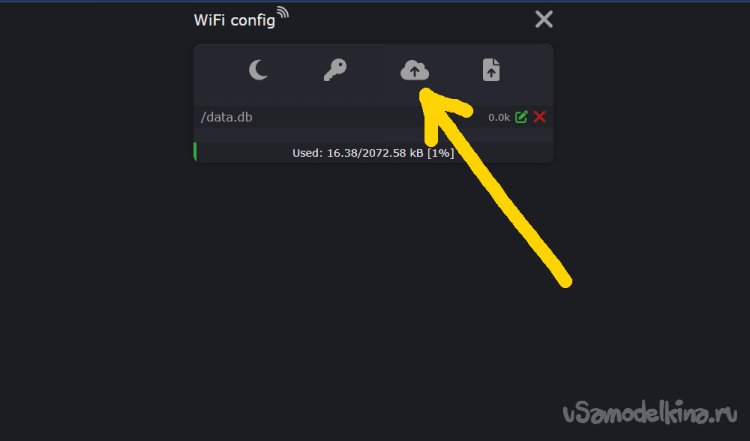Click the yellow arrow head tip
This screenshot has width=750, height=441.
coord(425,93)
